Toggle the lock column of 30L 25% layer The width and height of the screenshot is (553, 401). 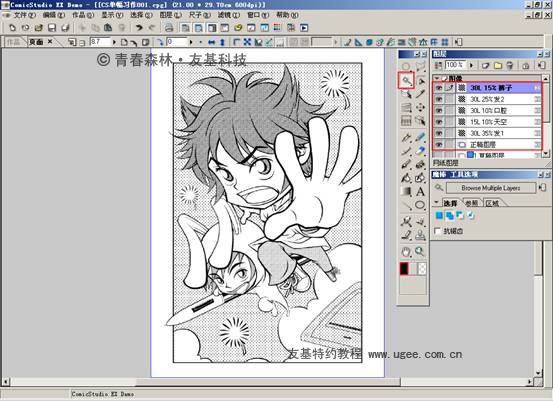[x=449, y=99]
